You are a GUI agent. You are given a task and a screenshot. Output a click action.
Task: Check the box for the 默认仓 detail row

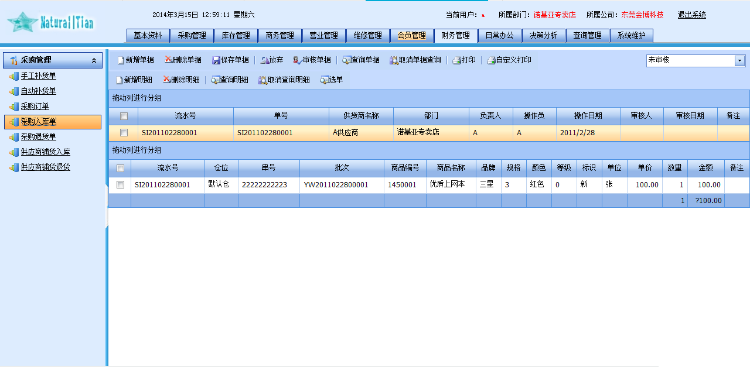click(121, 185)
